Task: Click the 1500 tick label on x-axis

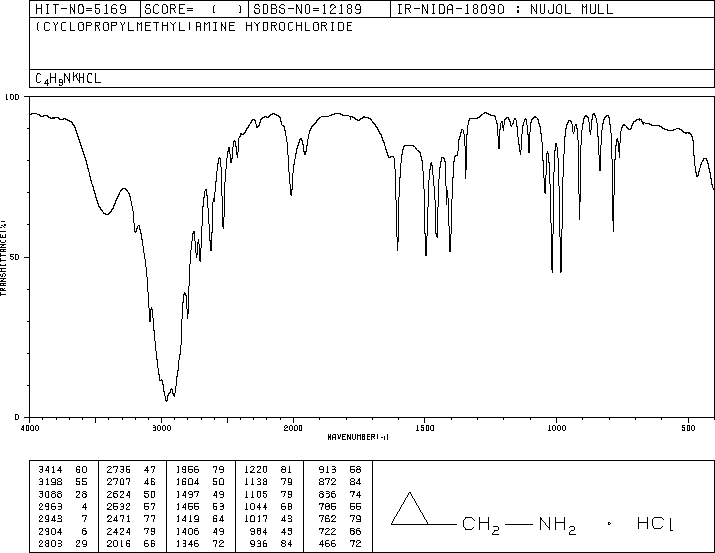Action: [425, 428]
